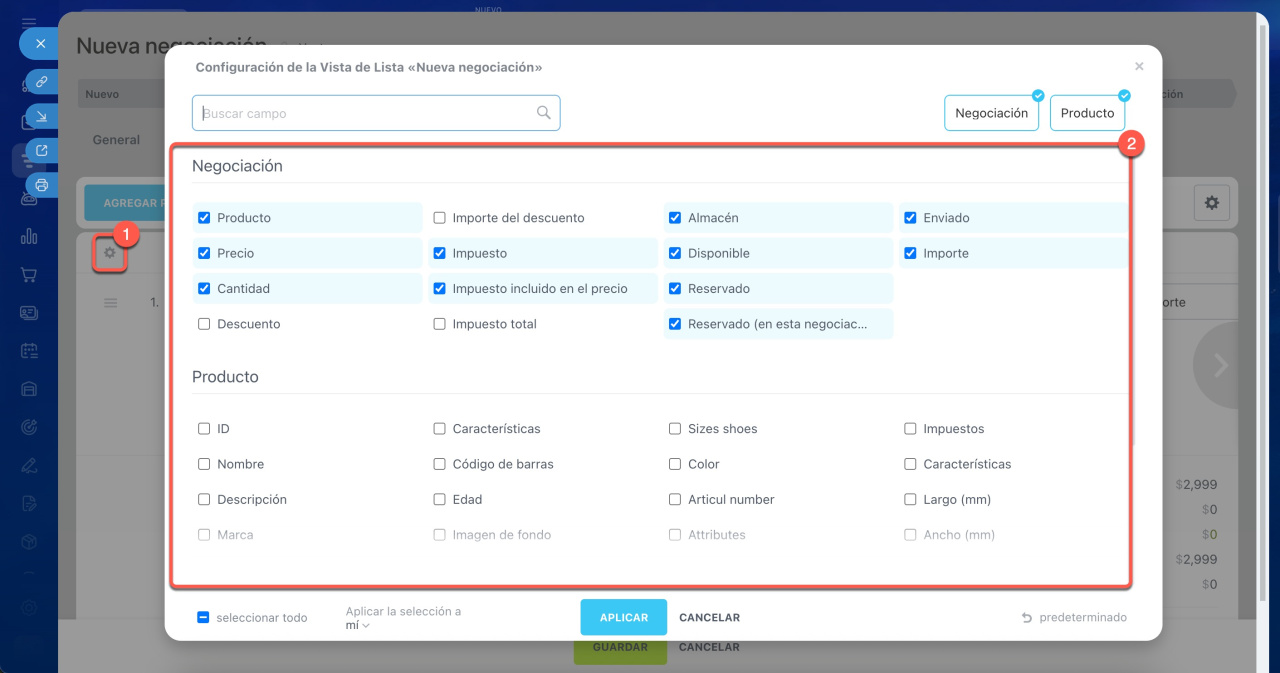
Task: Enable the Importe del descuento checkbox
Action: click(439, 218)
